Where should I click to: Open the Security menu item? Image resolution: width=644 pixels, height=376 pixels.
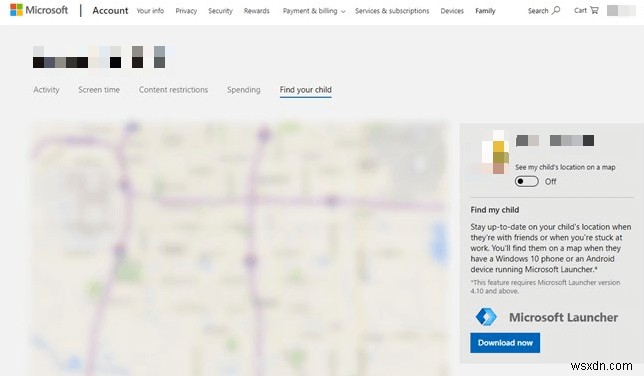[x=220, y=11]
